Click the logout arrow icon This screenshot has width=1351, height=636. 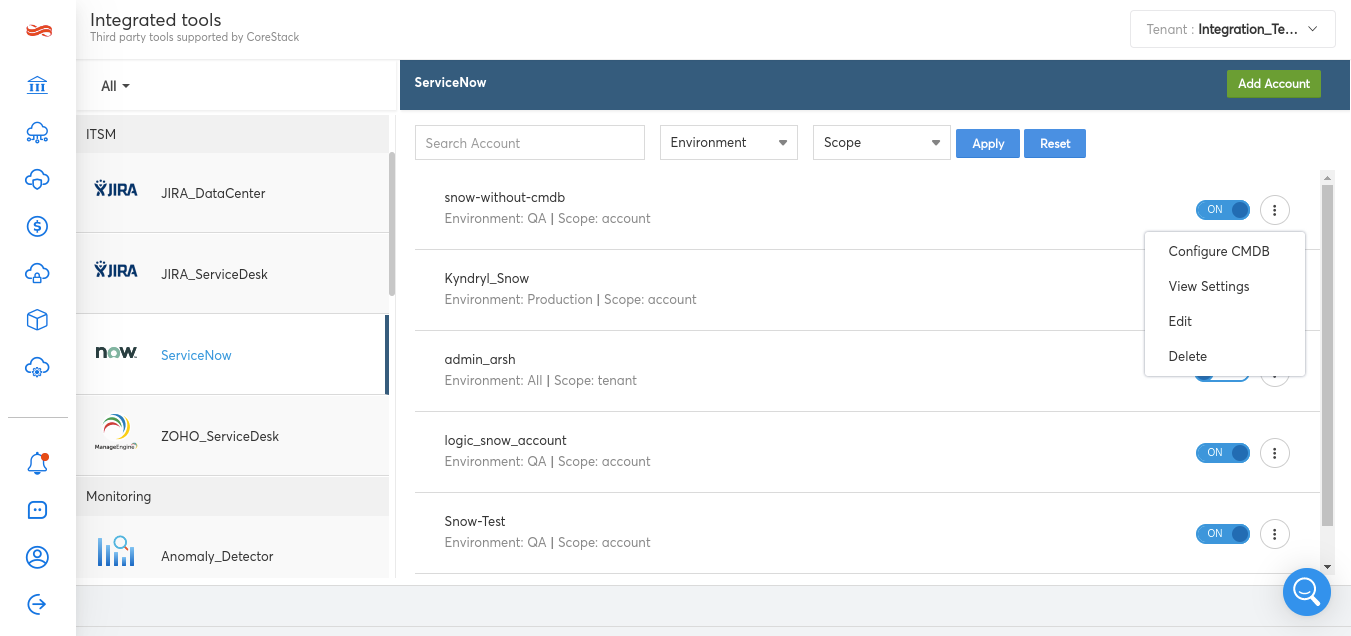click(x=37, y=604)
